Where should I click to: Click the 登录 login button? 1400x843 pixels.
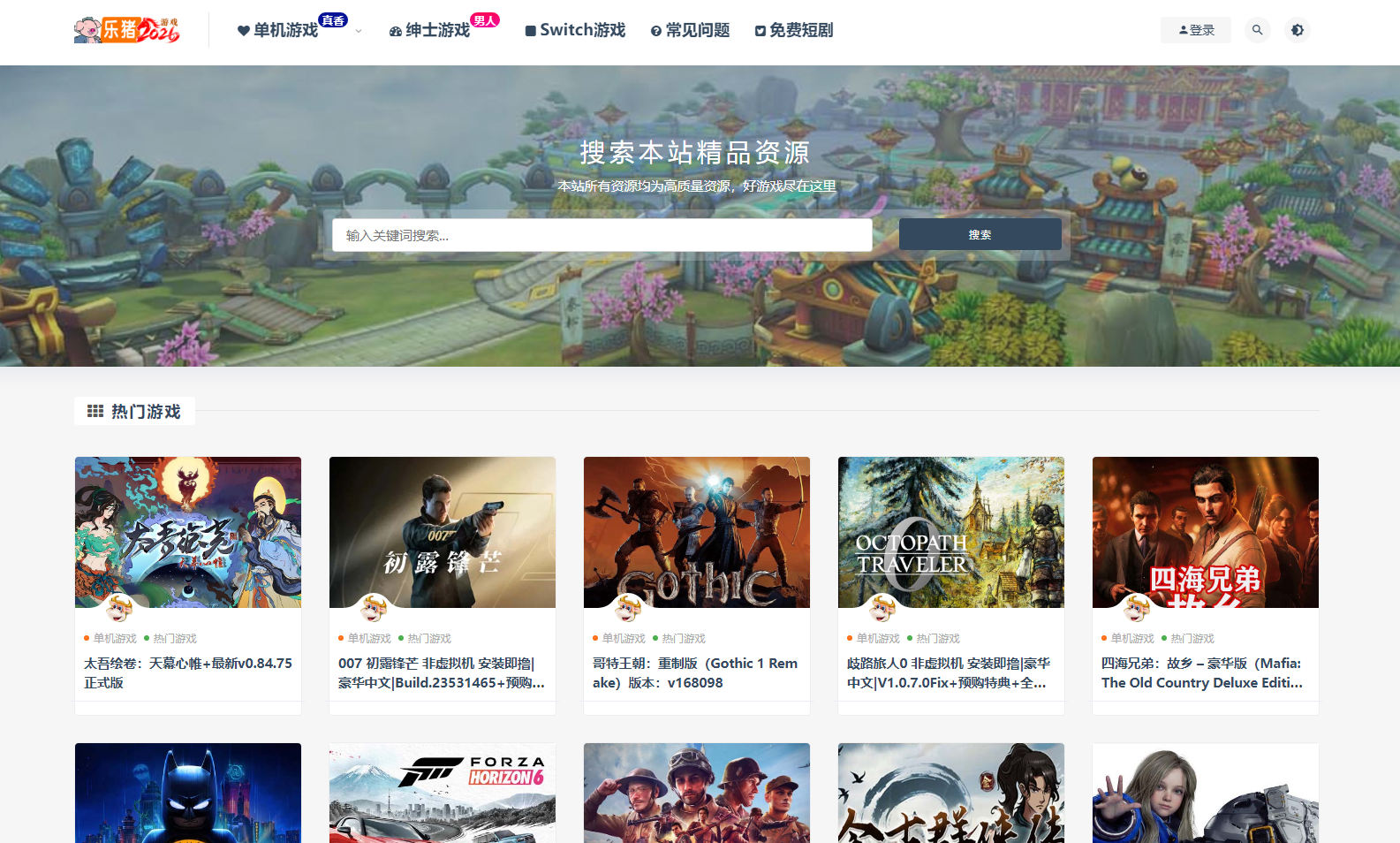(x=1196, y=30)
